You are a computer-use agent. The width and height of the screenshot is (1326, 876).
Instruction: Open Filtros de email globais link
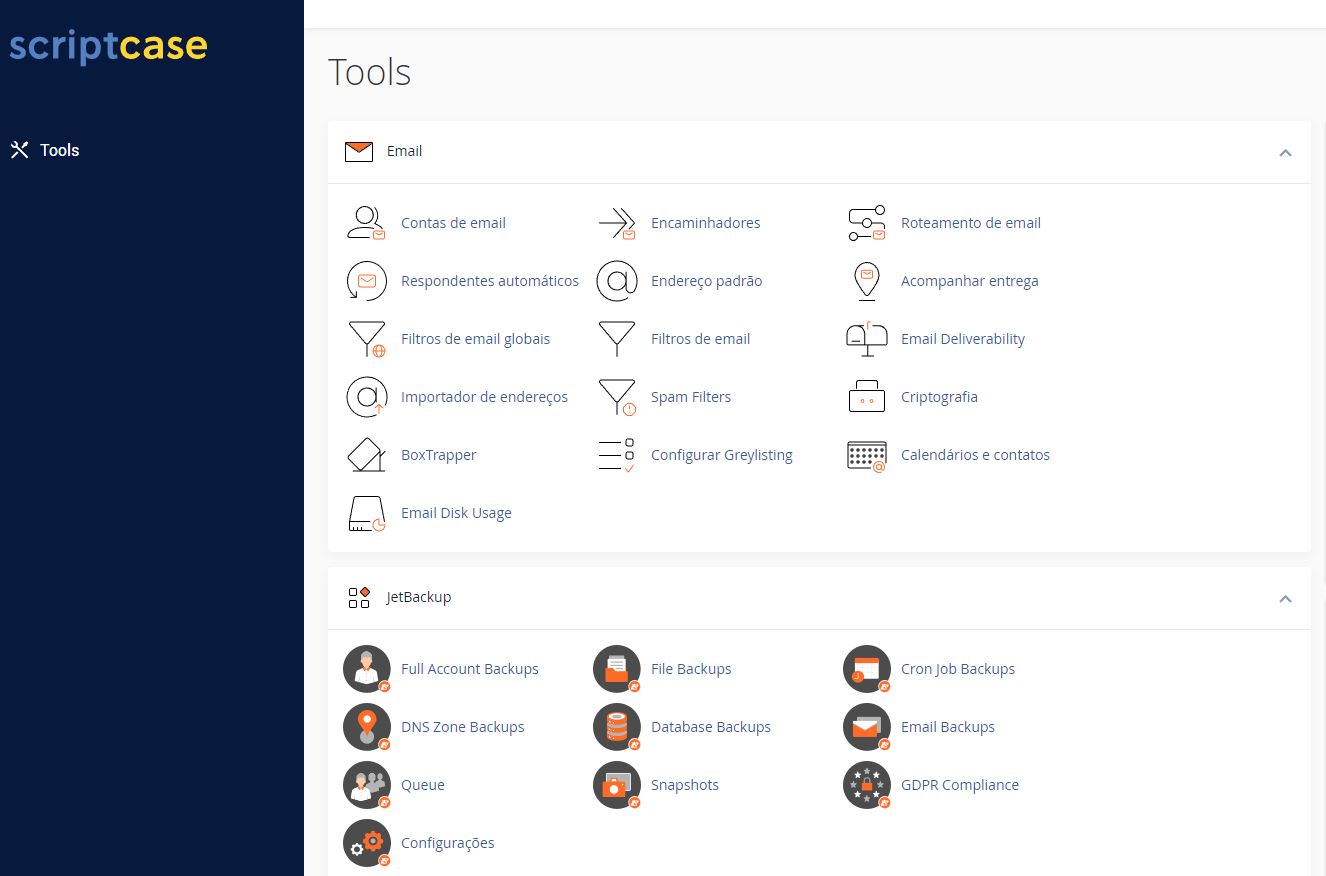tap(475, 339)
